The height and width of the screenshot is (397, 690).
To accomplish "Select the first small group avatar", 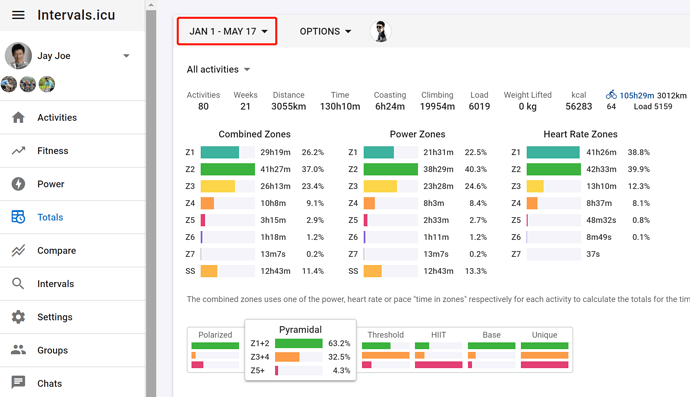I will [x=9, y=84].
